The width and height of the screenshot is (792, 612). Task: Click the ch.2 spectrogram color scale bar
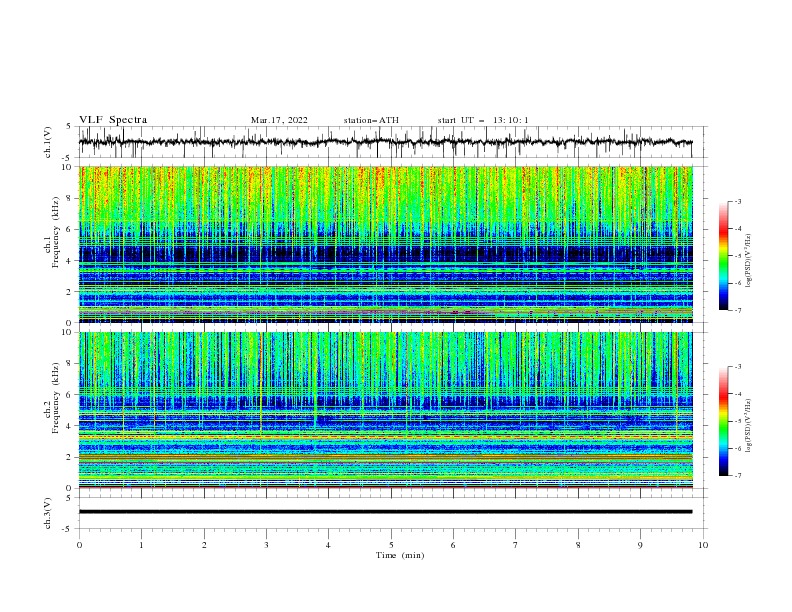pos(723,421)
